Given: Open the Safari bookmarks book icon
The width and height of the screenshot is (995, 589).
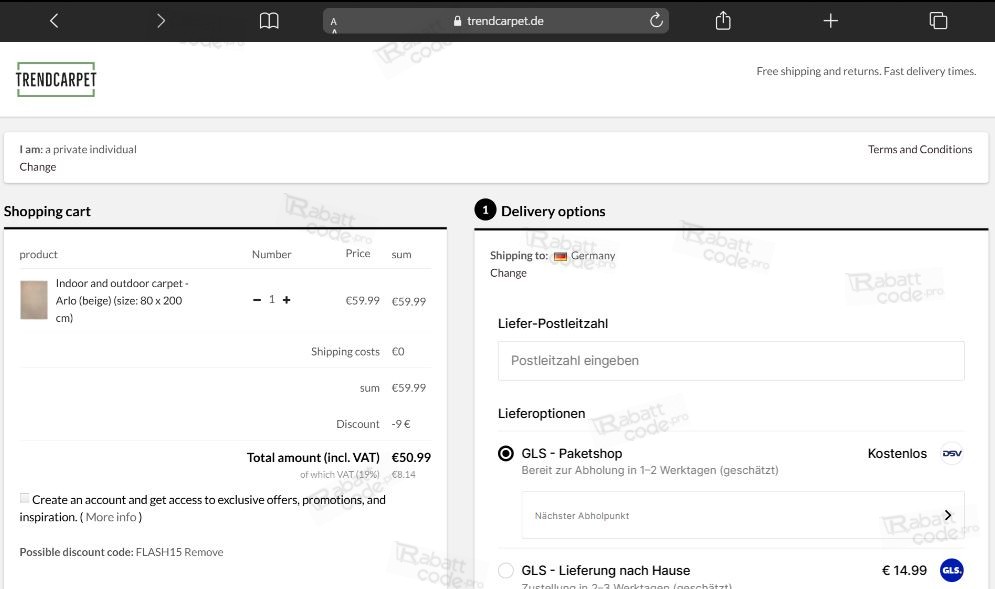Looking at the screenshot, I should pyautogui.click(x=269, y=21).
